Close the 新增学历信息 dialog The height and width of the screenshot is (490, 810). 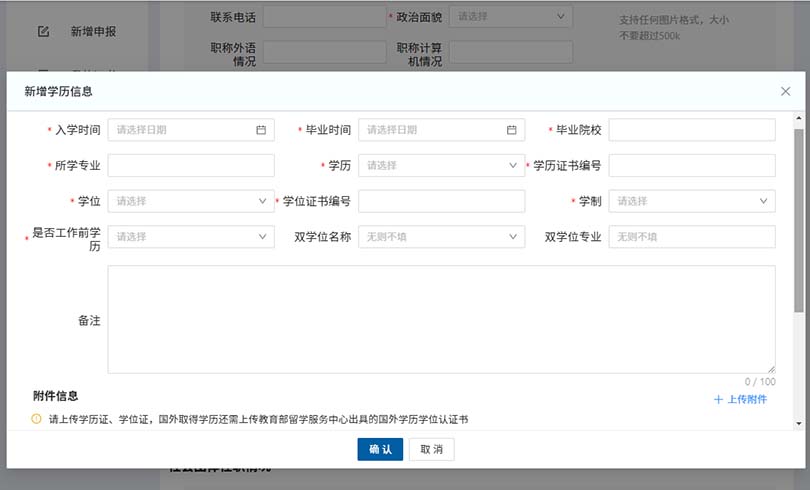(x=785, y=91)
